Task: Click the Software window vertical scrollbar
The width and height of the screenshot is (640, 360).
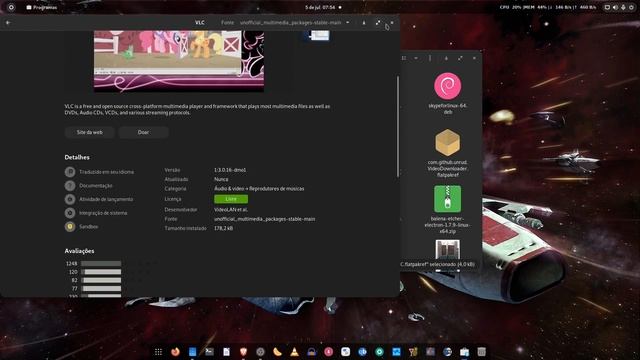Action: click(398, 127)
